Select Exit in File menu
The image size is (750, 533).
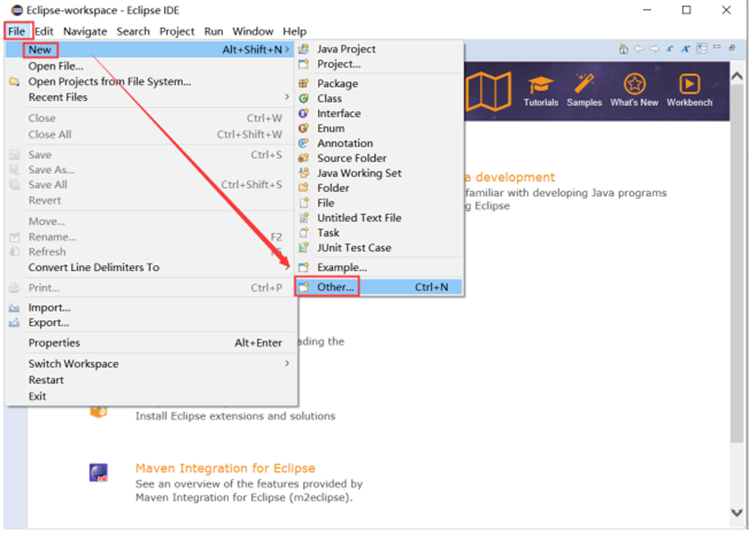(151, 396)
